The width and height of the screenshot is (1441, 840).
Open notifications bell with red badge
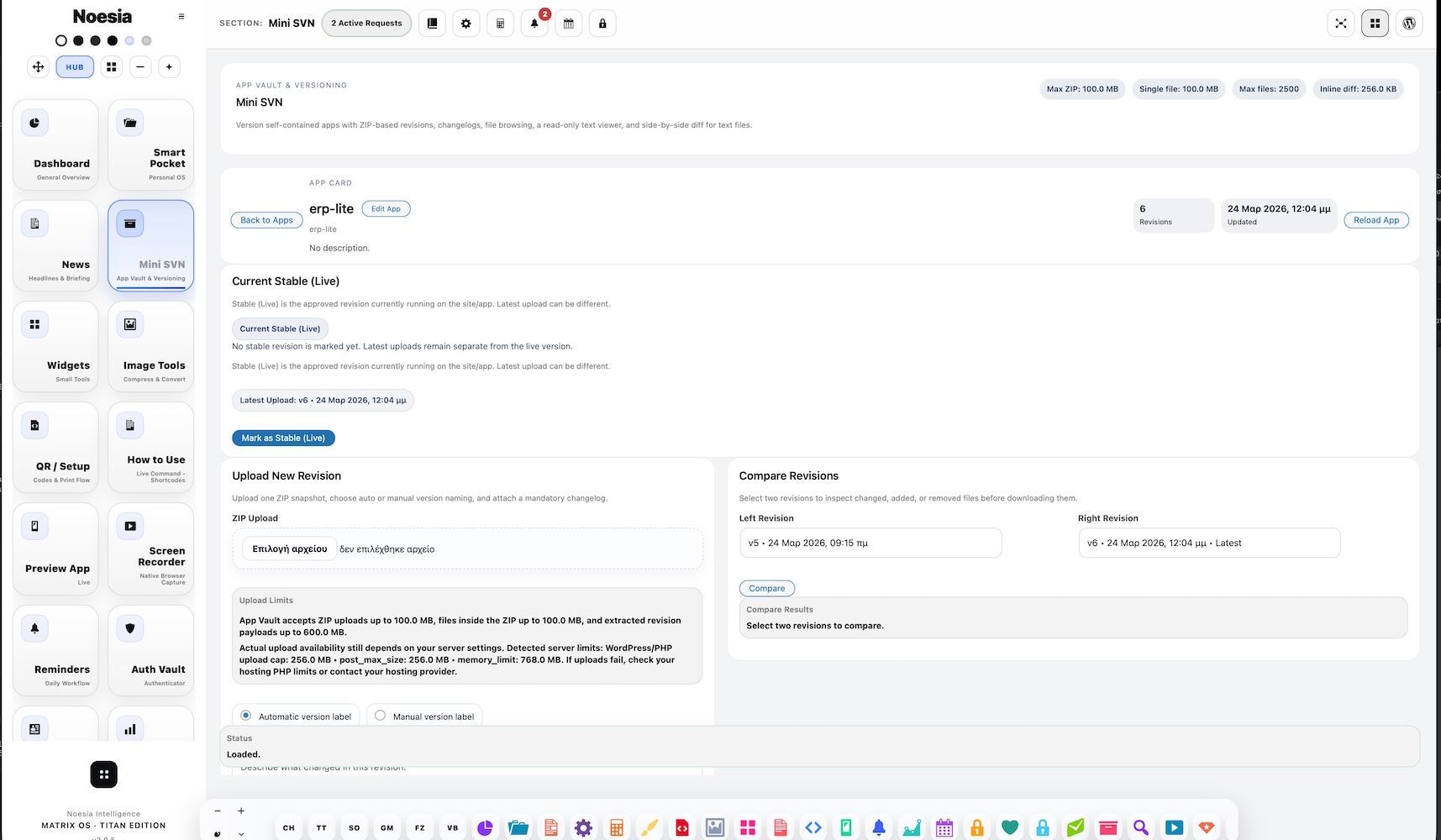coord(534,24)
